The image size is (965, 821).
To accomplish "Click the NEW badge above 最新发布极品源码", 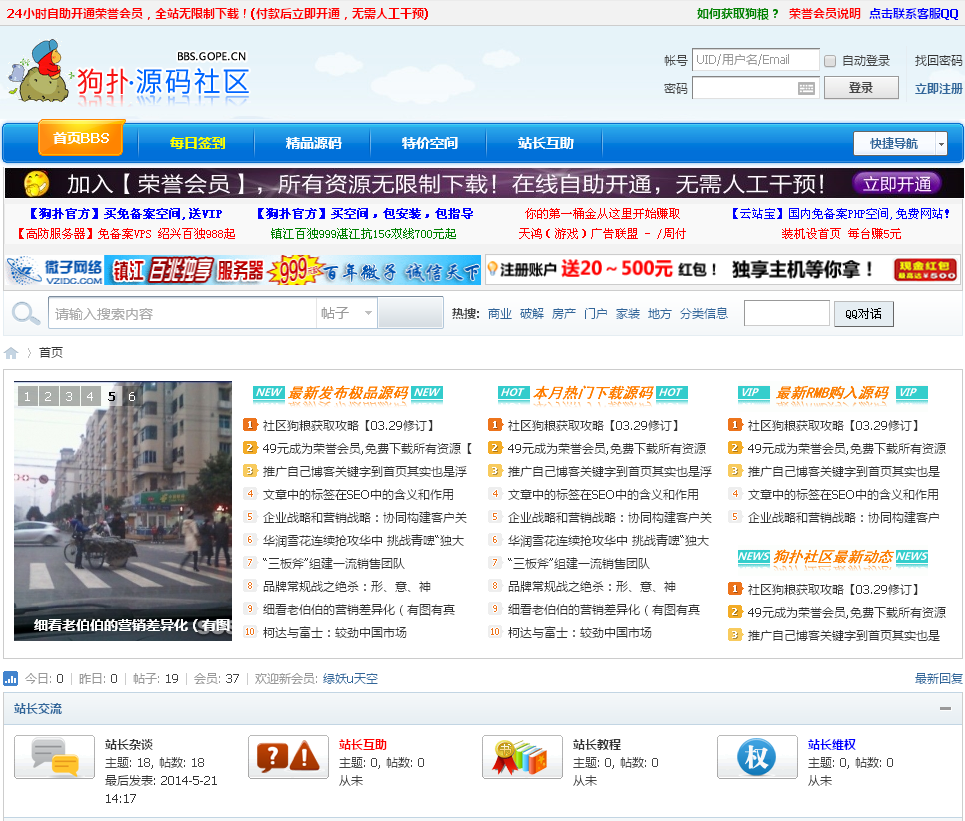I will tap(268, 393).
